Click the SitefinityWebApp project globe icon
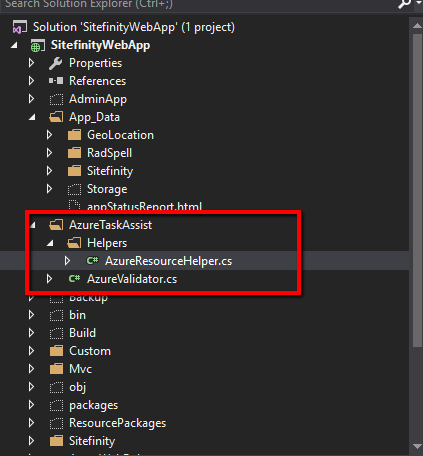Screen dimensions: 423x456 tap(38, 46)
